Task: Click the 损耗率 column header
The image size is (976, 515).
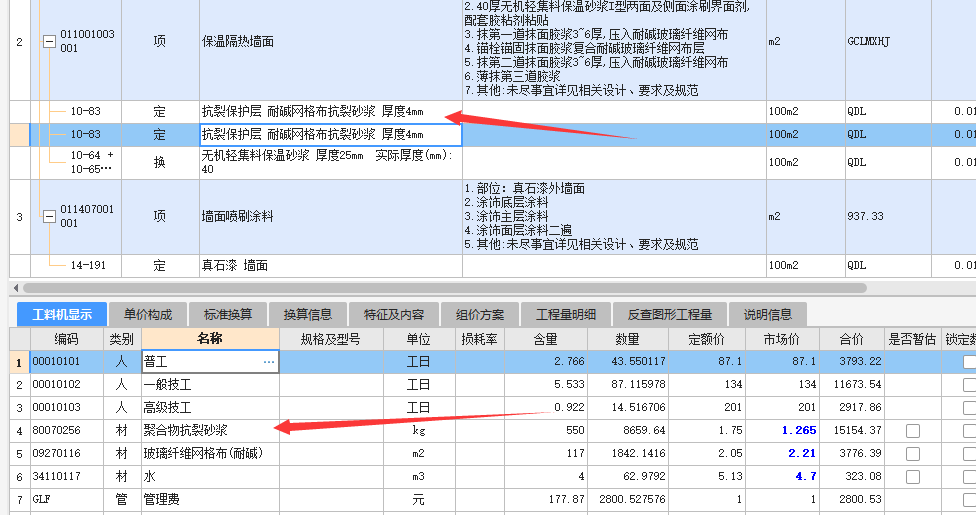Action: point(479,339)
